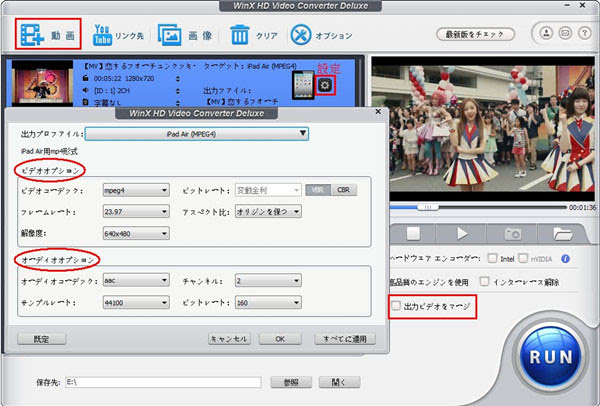Open the output profile iPad Air dropdown
The width and height of the screenshot is (600, 406).
[x=197, y=134]
